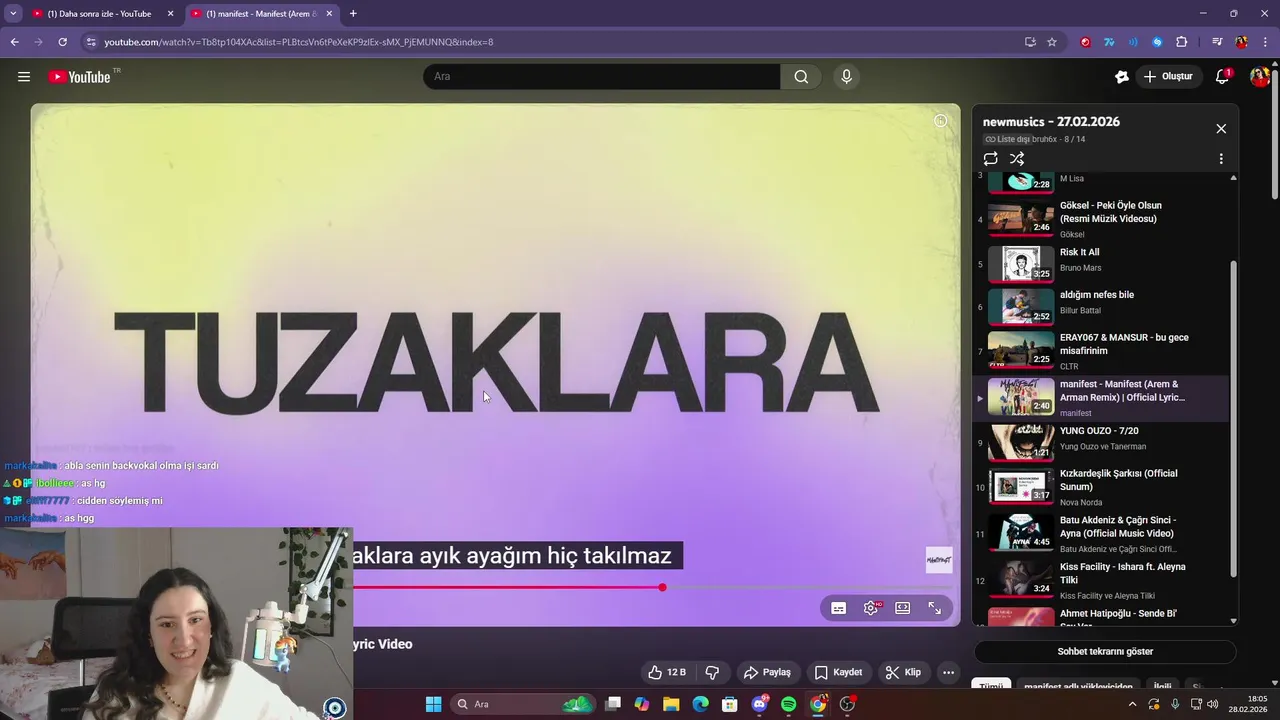Image resolution: width=1280 pixels, height=720 pixels.
Task: Open the YouTube hamburger guide menu
Action: coord(24,77)
